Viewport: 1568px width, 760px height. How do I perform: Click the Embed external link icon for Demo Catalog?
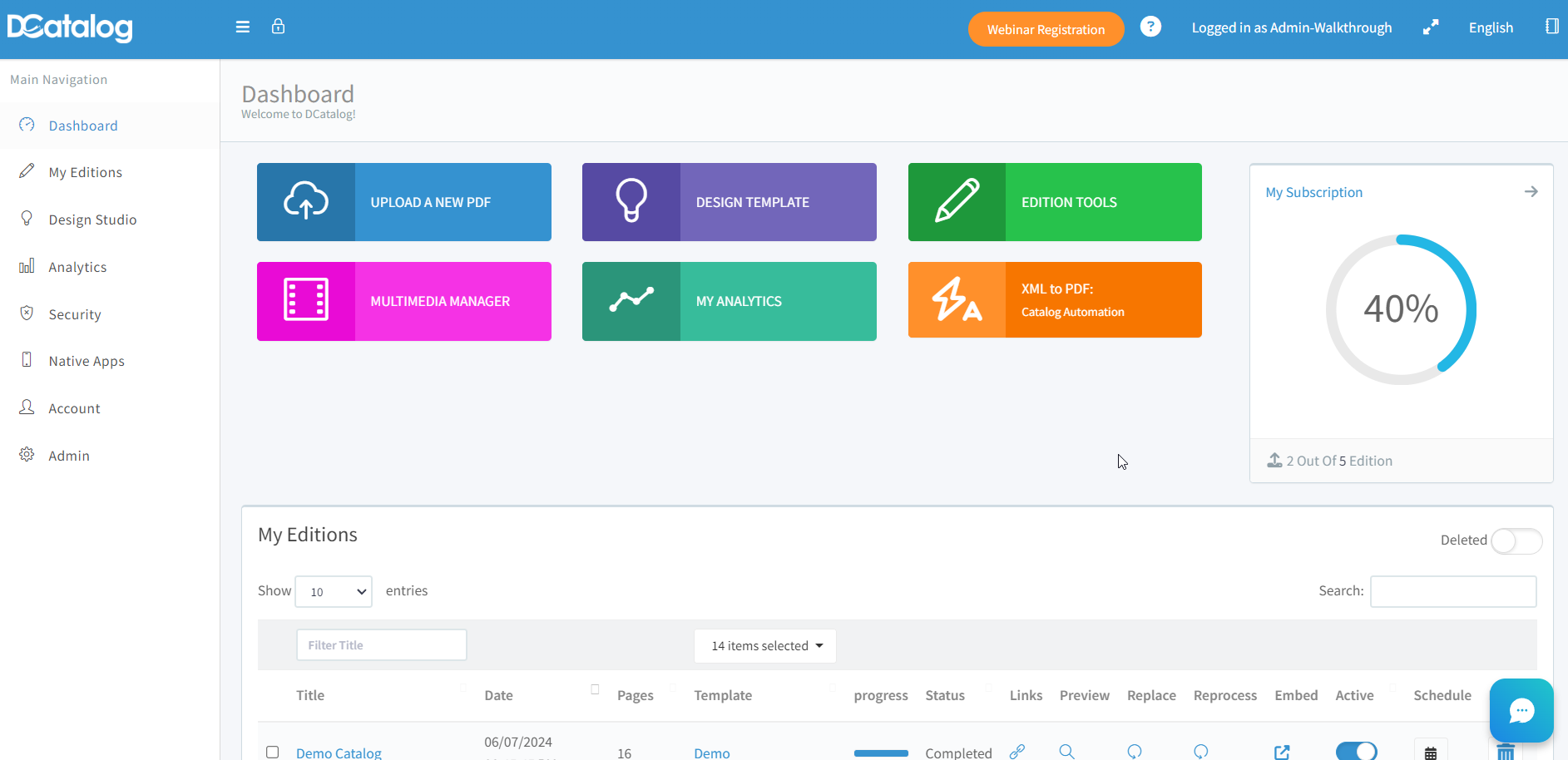click(1282, 752)
